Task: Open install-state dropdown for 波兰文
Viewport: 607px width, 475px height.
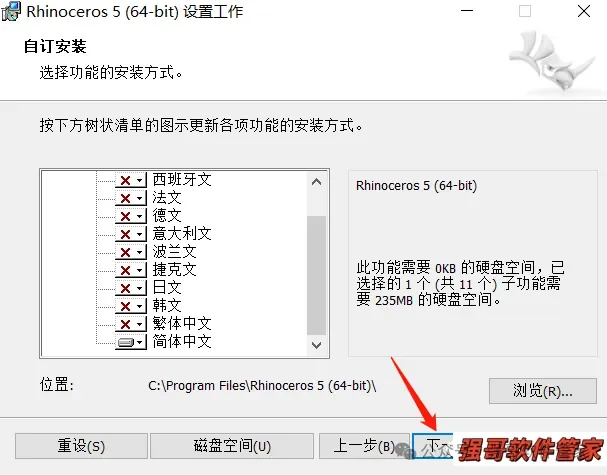Action: (x=131, y=252)
